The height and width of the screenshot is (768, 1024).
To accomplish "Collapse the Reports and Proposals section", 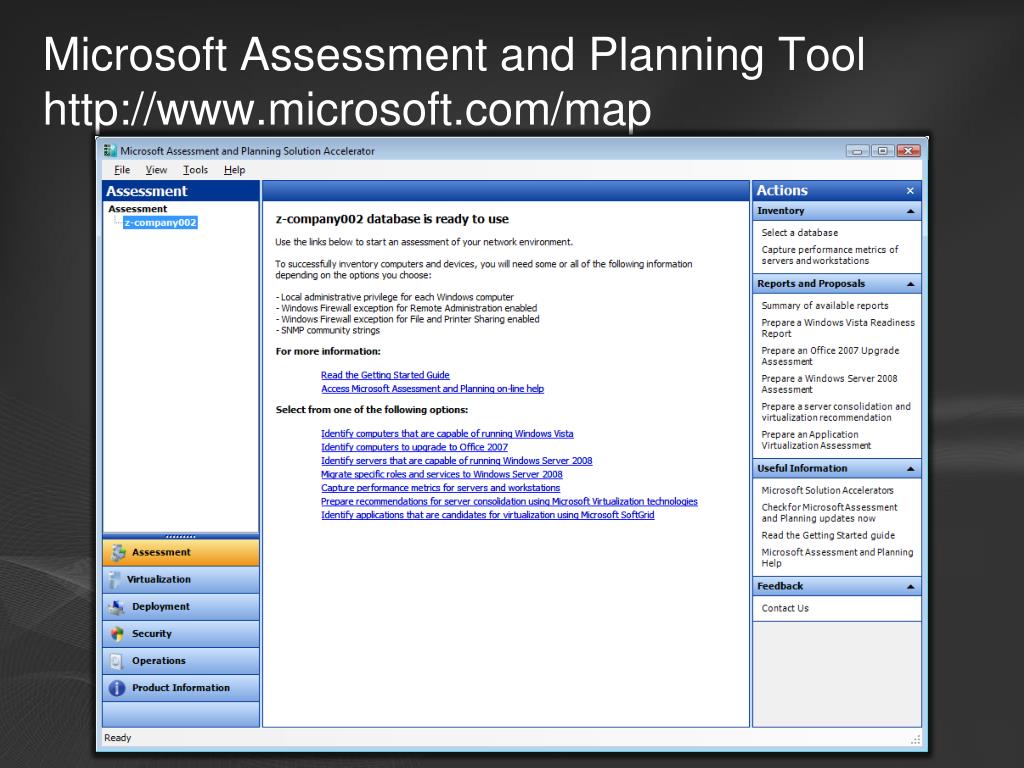I will click(x=910, y=284).
